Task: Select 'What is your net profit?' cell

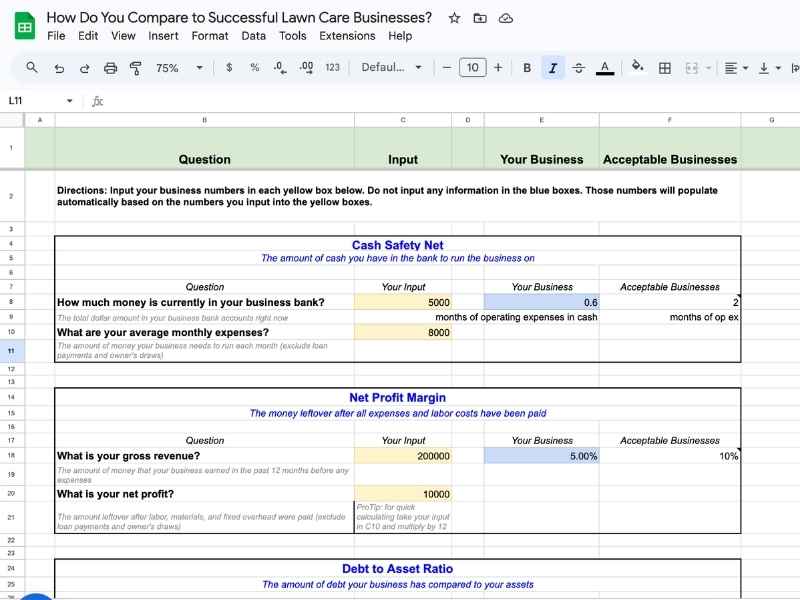Action: tap(205, 494)
